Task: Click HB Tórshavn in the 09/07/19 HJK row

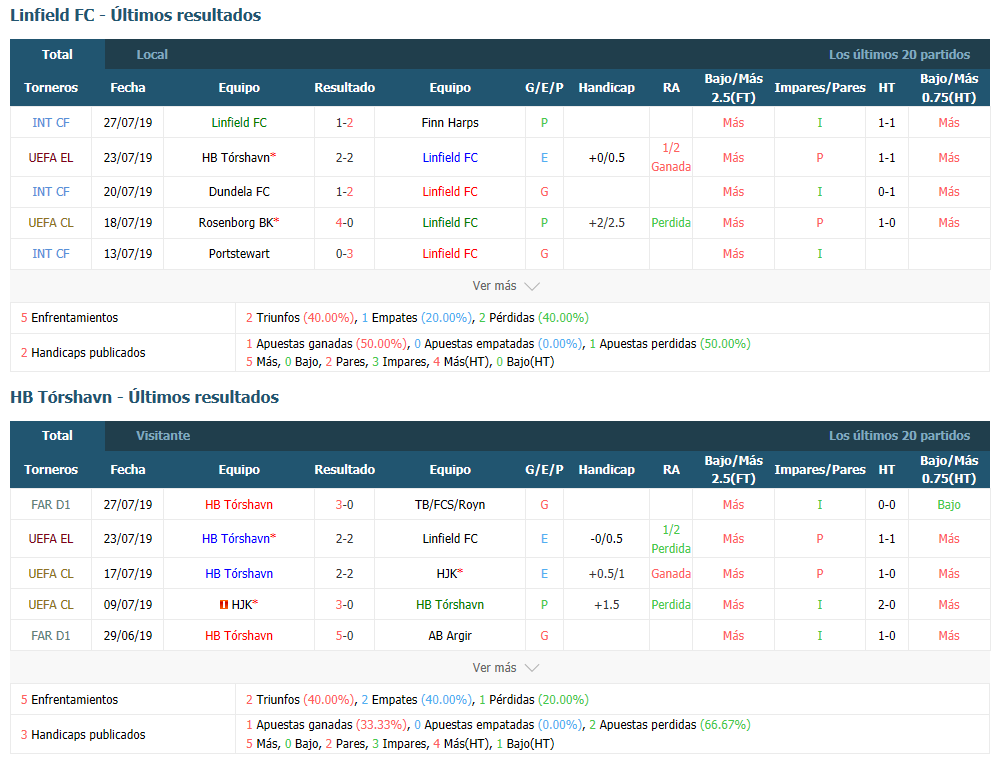Action: [450, 605]
